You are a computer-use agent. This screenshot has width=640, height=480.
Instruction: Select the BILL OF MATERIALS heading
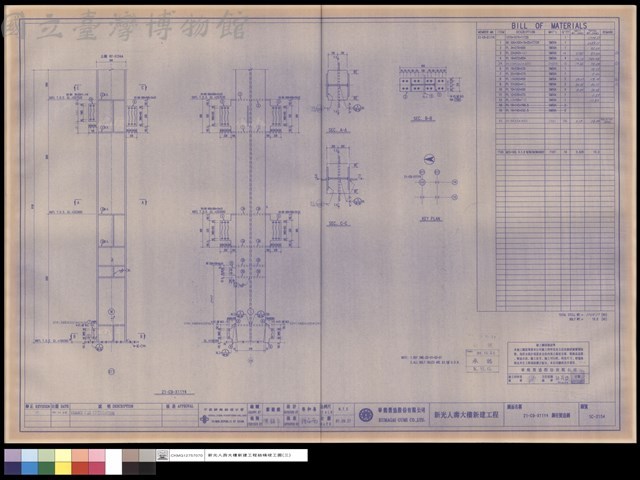(549, 25)
